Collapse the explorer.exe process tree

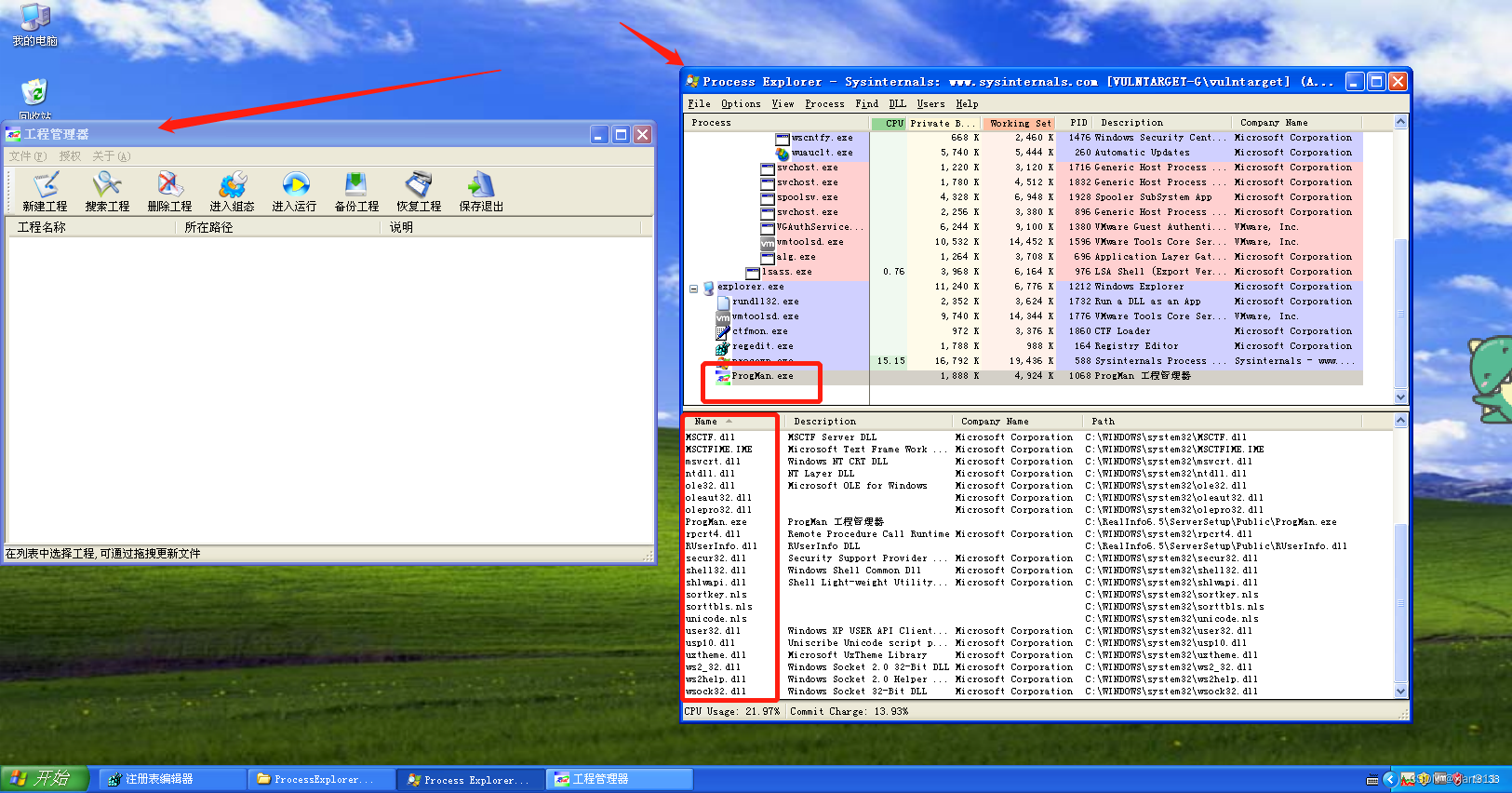(693, 289)
